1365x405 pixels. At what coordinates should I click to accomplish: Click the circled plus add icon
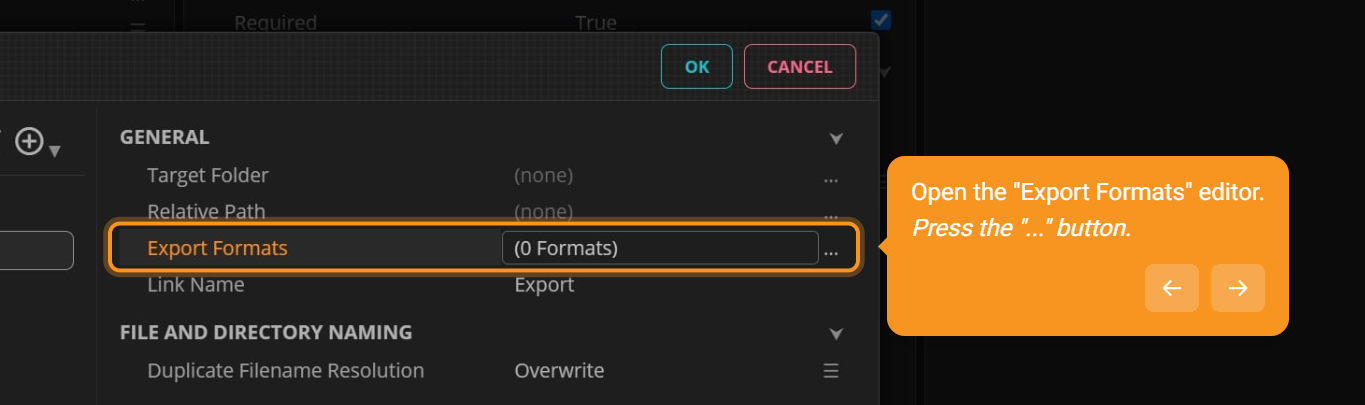[29, 143]
